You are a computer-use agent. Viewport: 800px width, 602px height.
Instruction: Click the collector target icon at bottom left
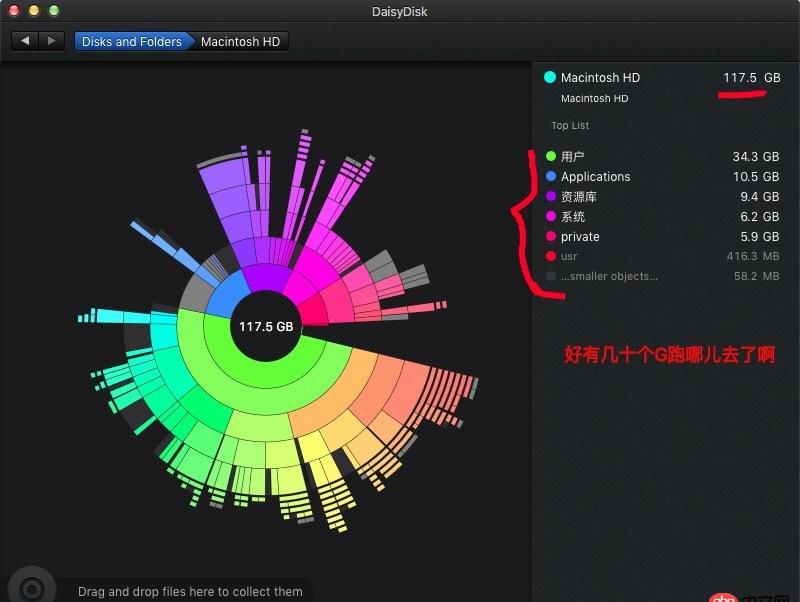pos(32,589)
